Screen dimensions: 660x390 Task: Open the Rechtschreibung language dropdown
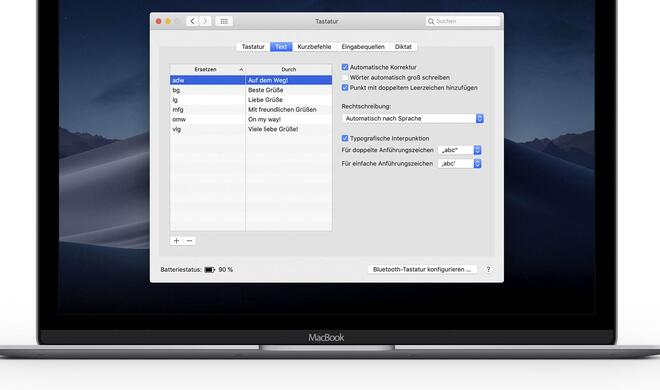coord(412,119)
